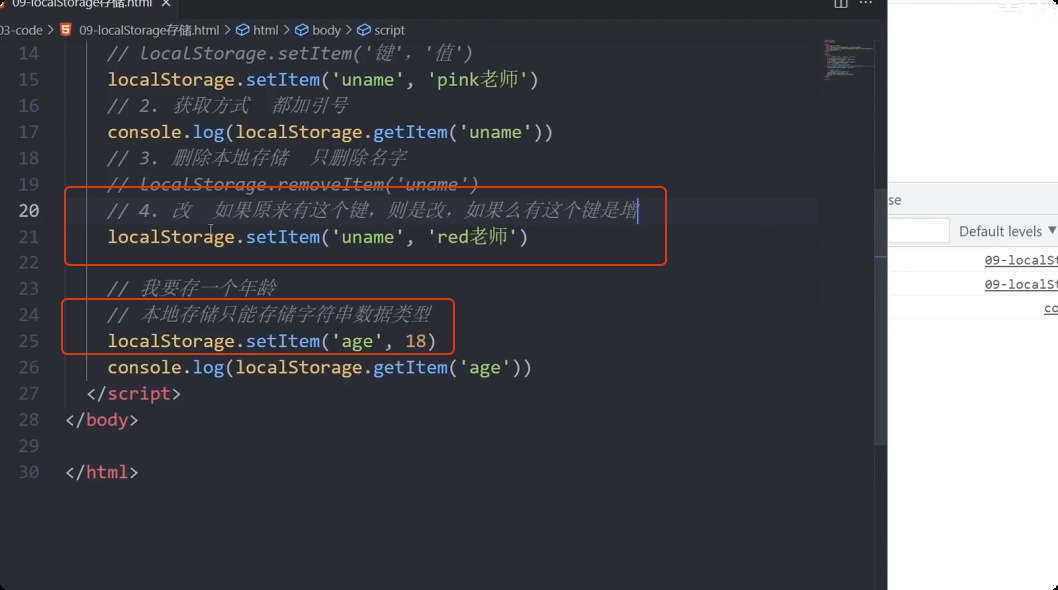
Task: Click getItem on line 17
Action: [x=410, y=132]
